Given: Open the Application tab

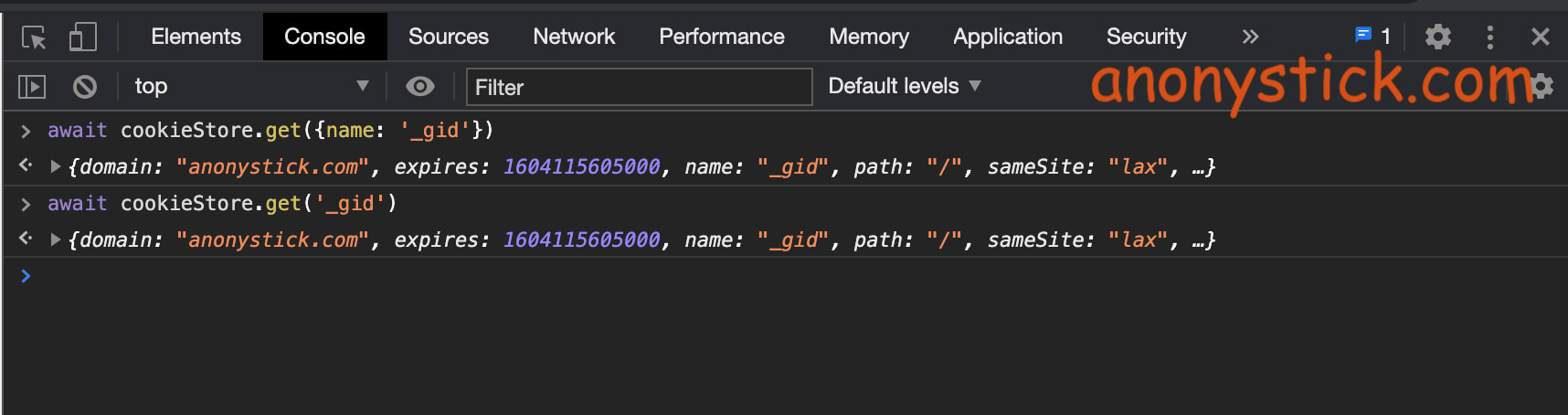Looking at the screenshot, I should point(1007,37).
